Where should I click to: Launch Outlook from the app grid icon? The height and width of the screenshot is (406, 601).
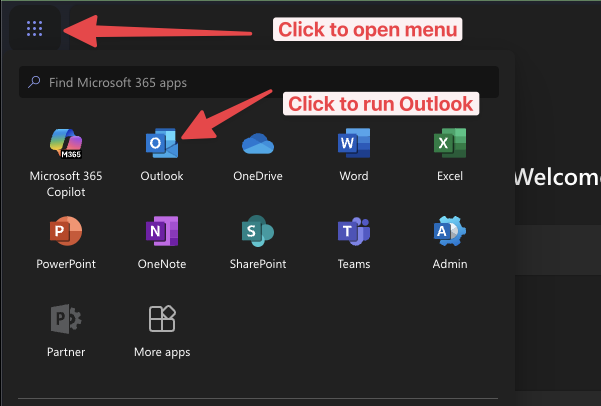[161, 145]
